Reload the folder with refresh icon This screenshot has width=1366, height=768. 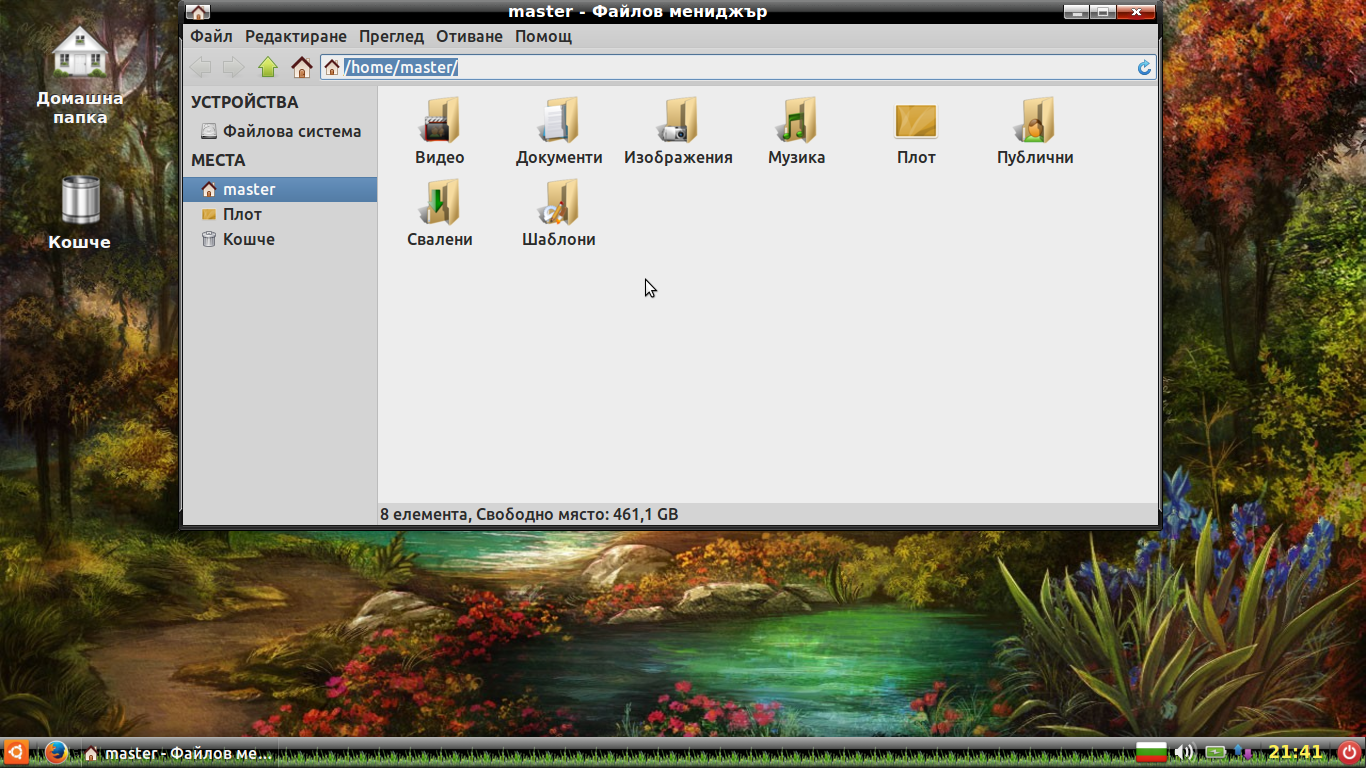tap(1145, 68)
